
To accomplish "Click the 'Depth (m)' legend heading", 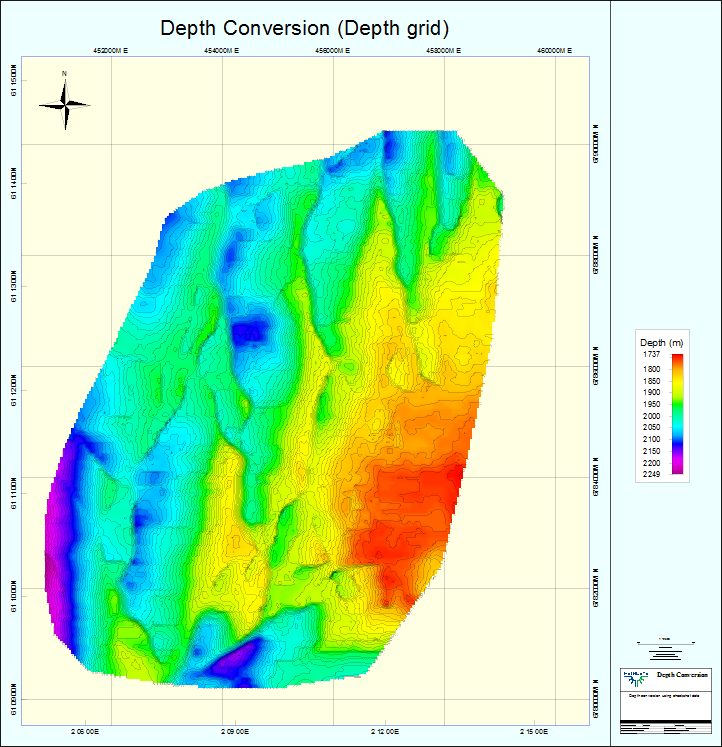I will tap(659, 343).
